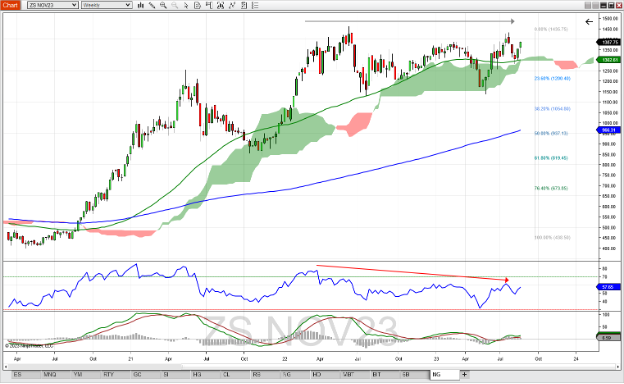Screen dimensions: 624x384
Task: Switch to the RB tab
Action: (x=265, y=374)
